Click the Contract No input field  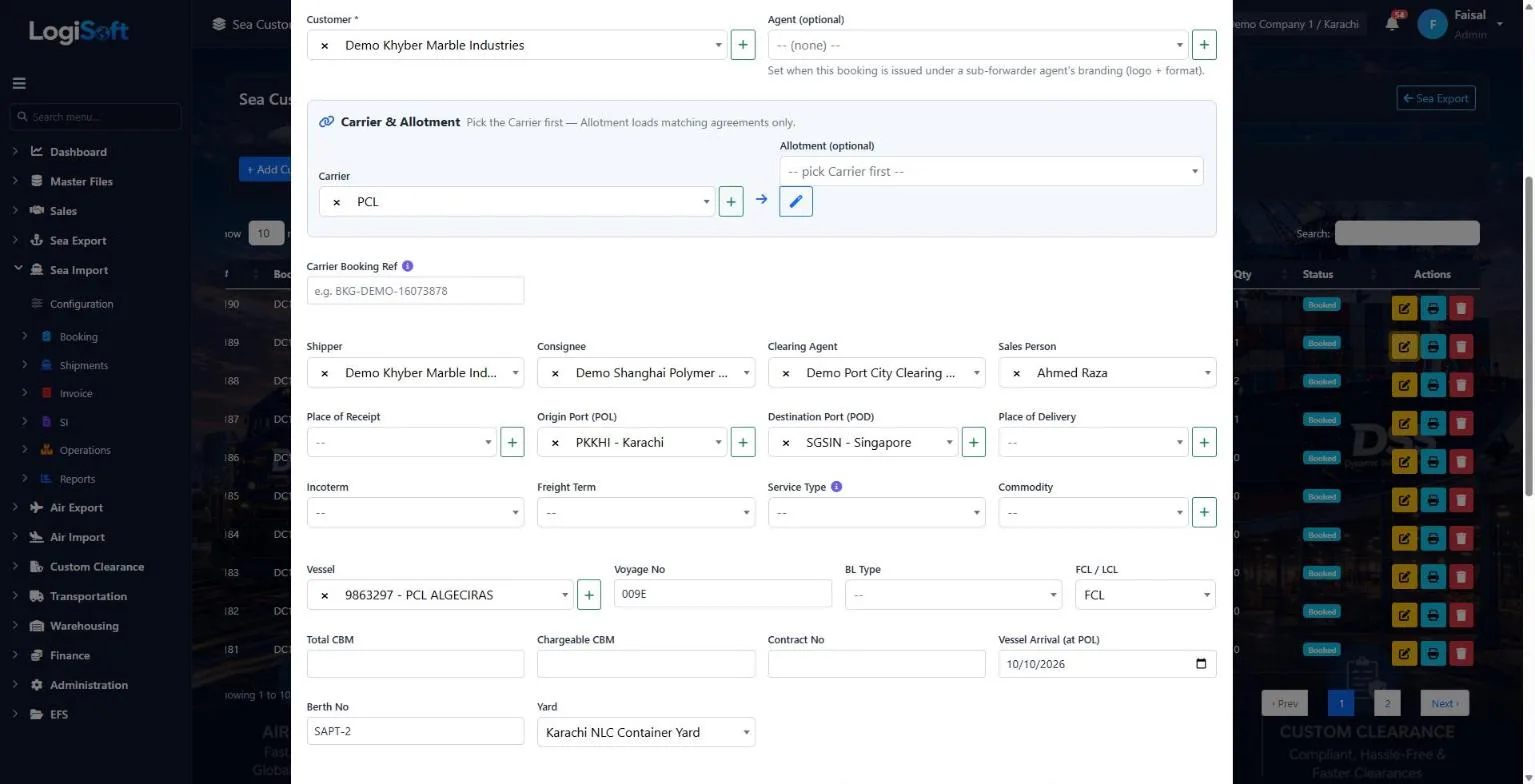click(876, 664)
